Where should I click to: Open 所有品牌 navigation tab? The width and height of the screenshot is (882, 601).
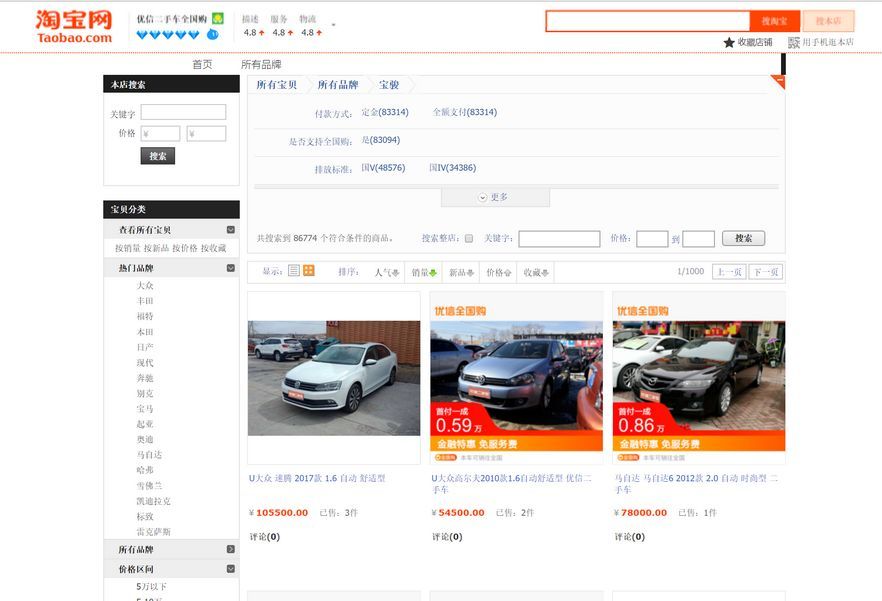pyautogui.click(x=261, y=64)
